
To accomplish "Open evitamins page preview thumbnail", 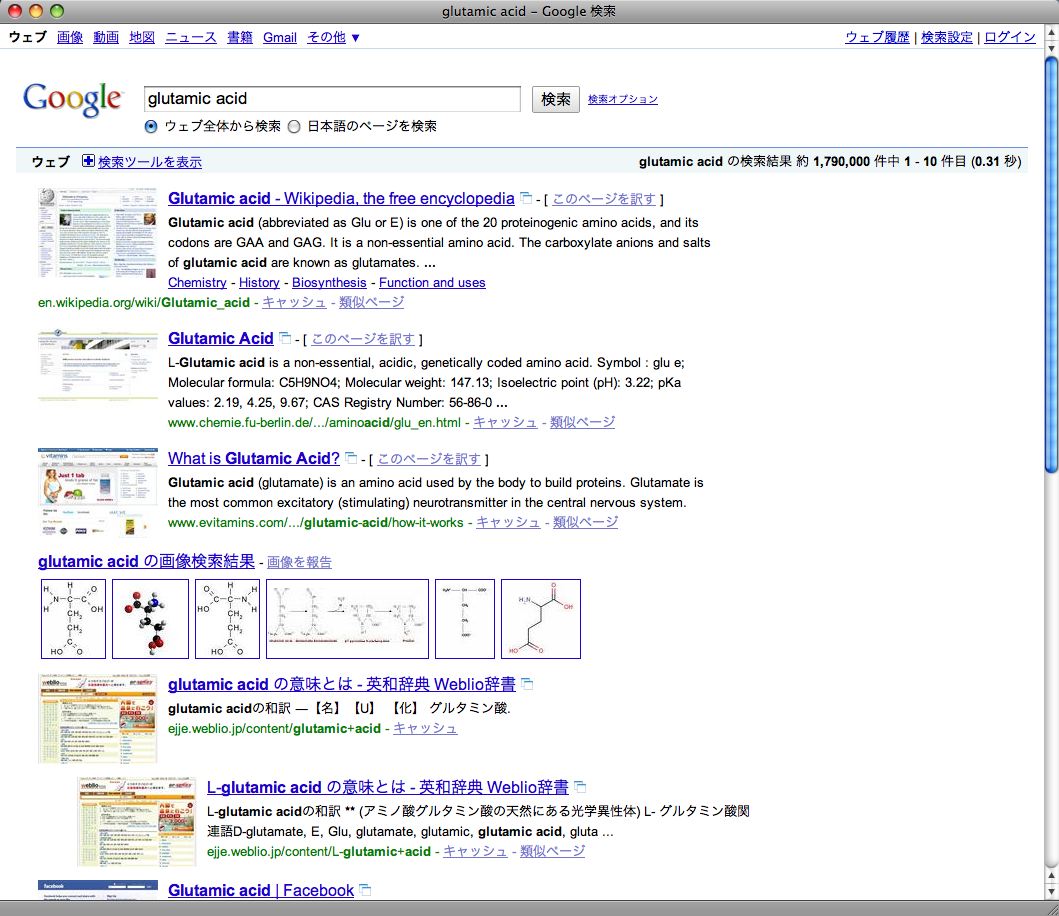I will coord(97,492).
